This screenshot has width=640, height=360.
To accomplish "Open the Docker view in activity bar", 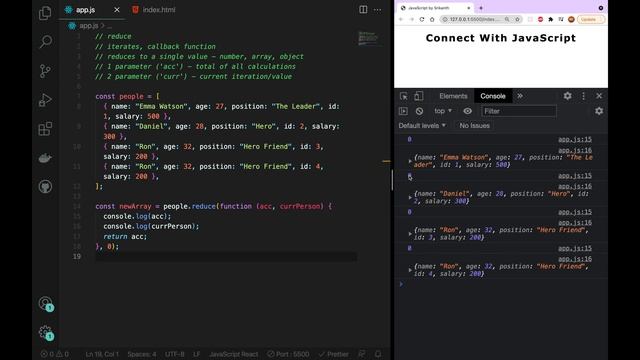I will tap(45, 158).
